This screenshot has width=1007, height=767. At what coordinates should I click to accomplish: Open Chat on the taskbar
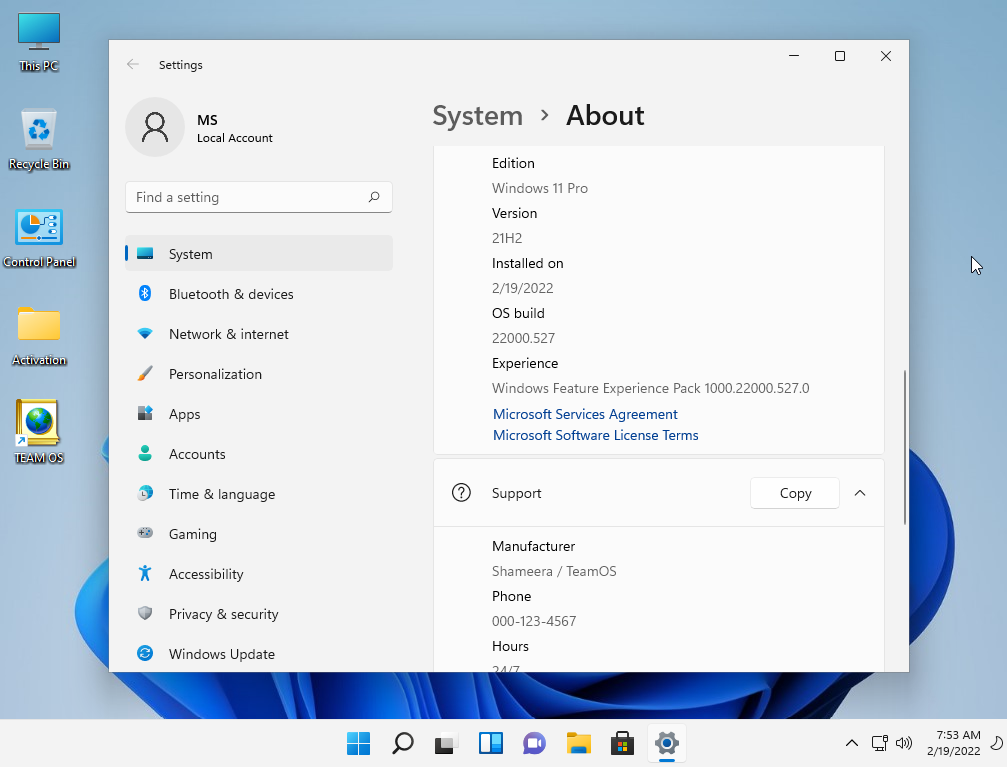point(534,743)
